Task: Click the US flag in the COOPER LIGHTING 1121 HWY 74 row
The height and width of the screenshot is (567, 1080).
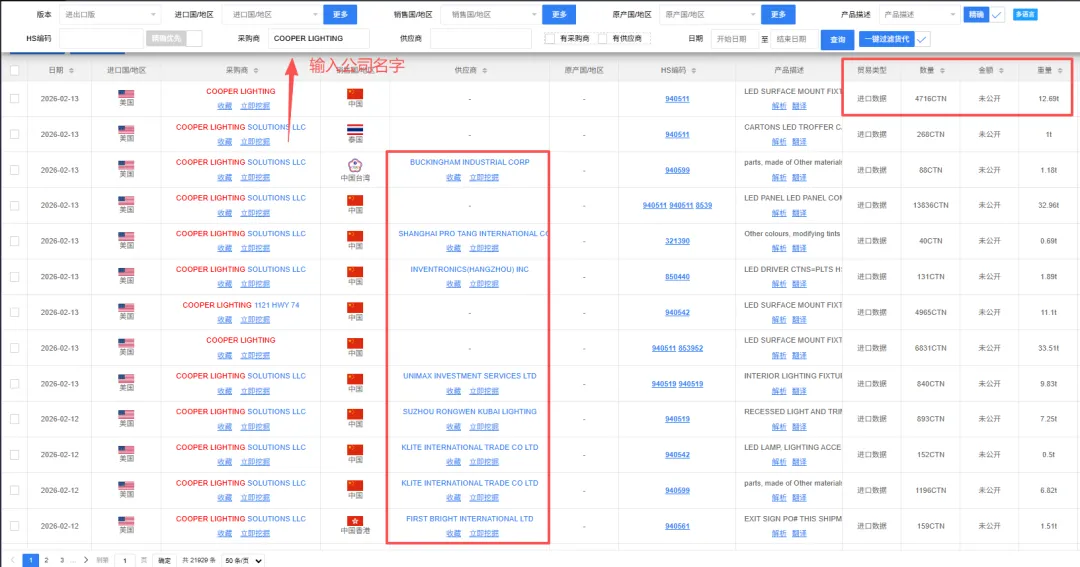Action: [126, 307]
